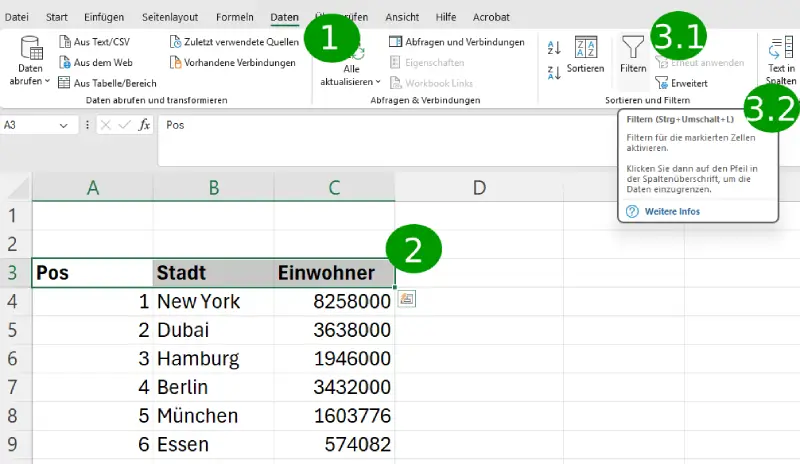
Task: Select row 3 header
Action: coord(13,273)
